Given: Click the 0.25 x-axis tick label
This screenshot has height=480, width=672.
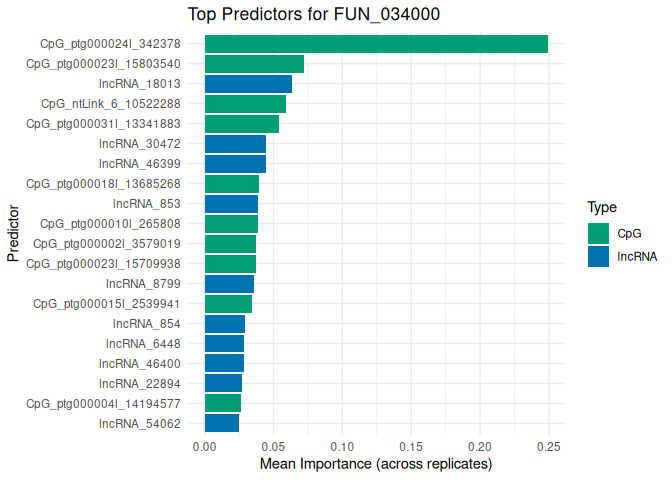Looking at the screenshot, I should [548, 446].
